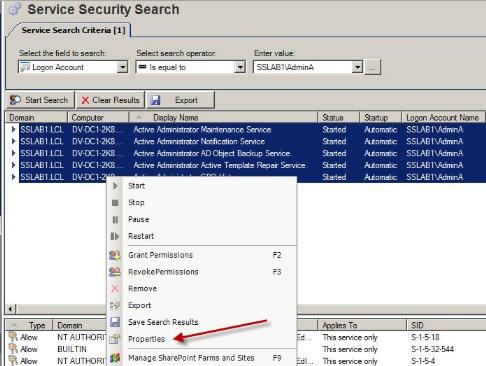
Task: Sort by Logon Account Name column header
Action: 443,118
